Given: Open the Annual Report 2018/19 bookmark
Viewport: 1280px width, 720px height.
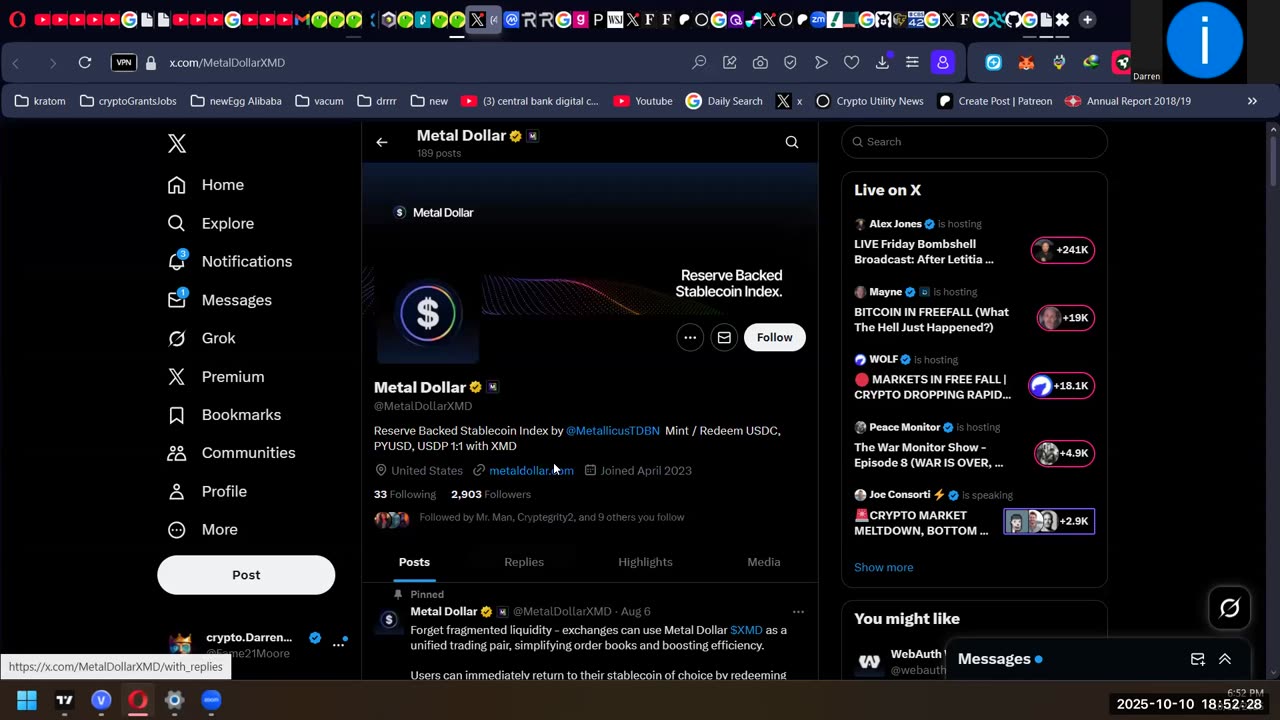Looking at the screenshot, I should [1128, 101].
